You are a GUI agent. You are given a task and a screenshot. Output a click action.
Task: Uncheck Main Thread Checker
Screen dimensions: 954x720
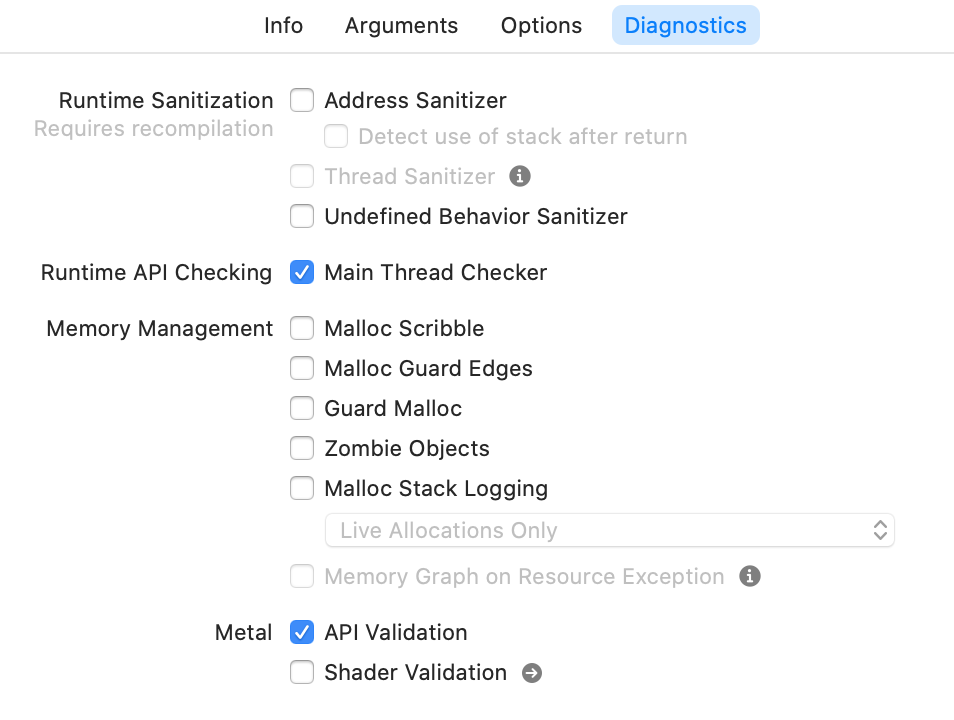coord(302,273)
